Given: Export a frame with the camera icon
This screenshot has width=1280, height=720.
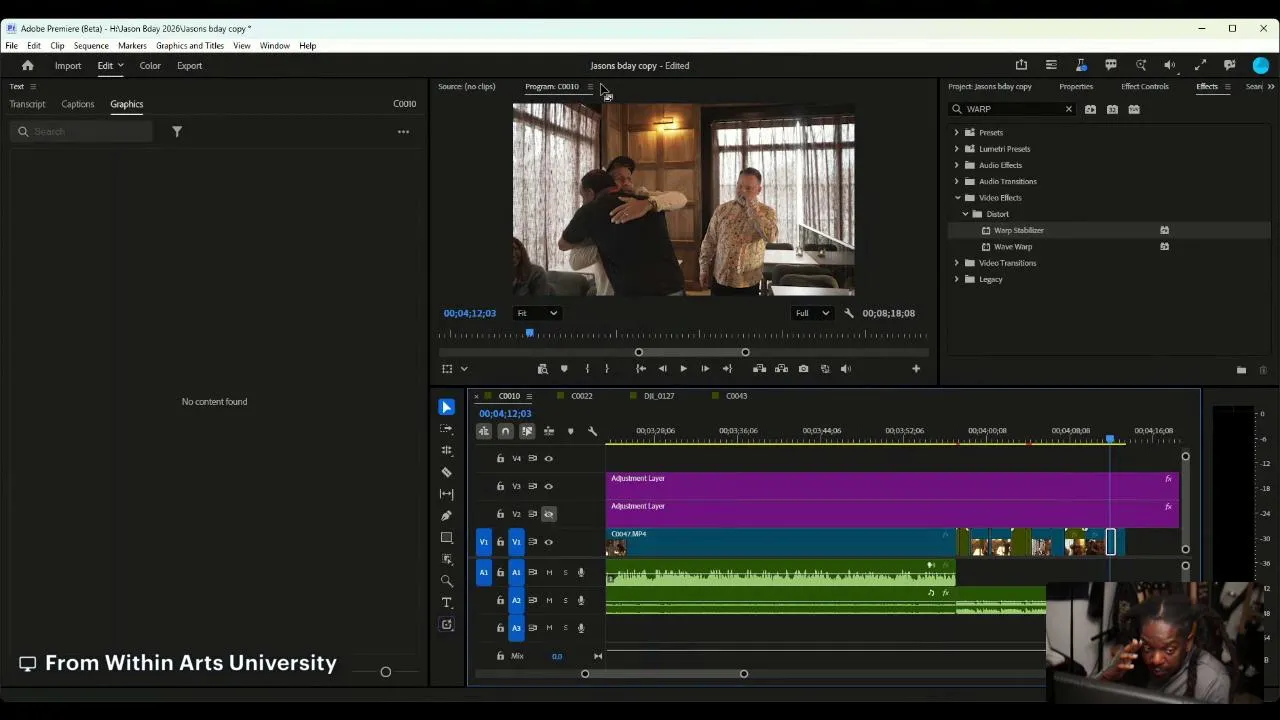Looking at the screenshot, I should (x=803, y=369).
